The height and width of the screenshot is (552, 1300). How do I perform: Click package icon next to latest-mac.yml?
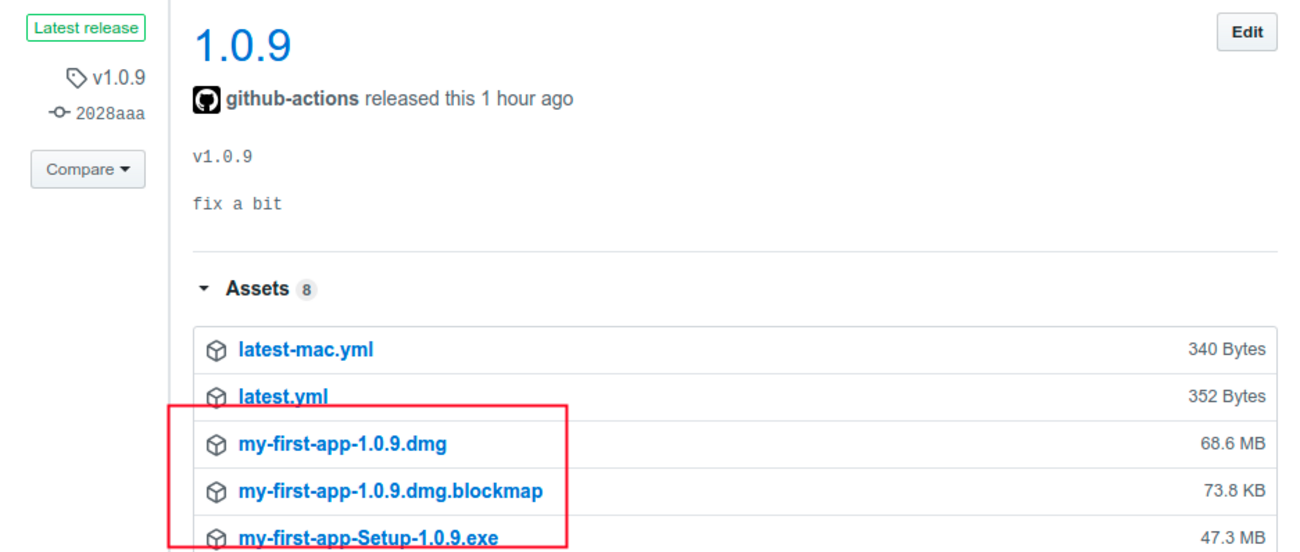pyautogui.click(x=216, y=351)
